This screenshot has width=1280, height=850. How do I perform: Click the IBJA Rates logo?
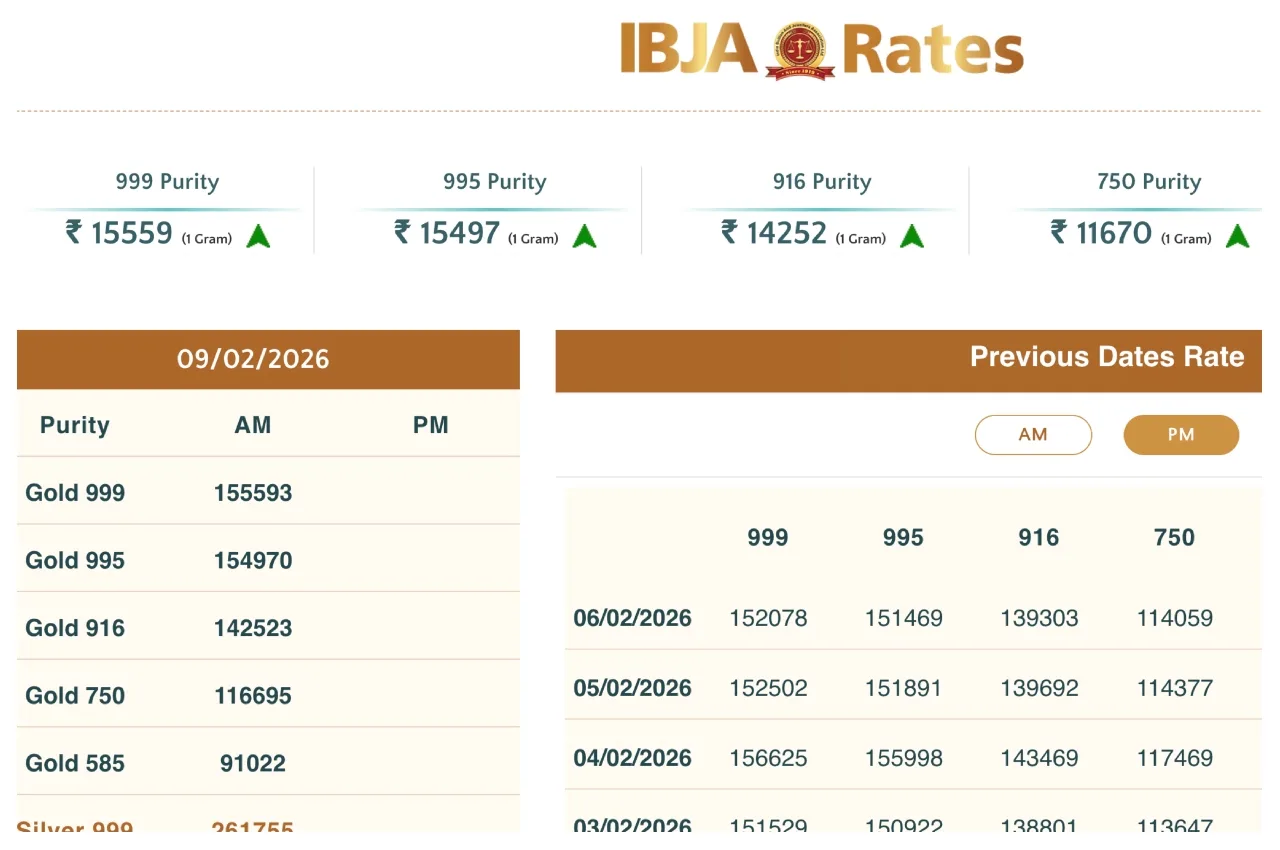coord(820,50)
